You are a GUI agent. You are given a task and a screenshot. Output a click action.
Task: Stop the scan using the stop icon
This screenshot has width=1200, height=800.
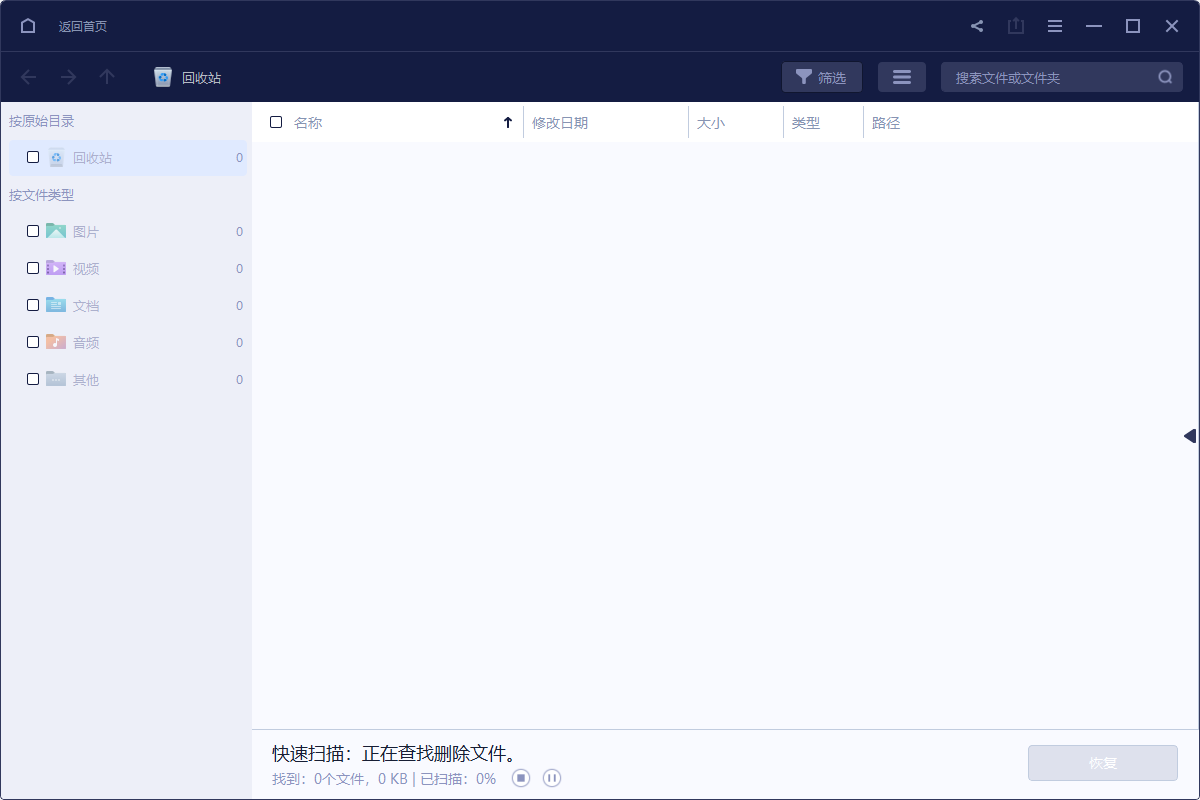520,777
